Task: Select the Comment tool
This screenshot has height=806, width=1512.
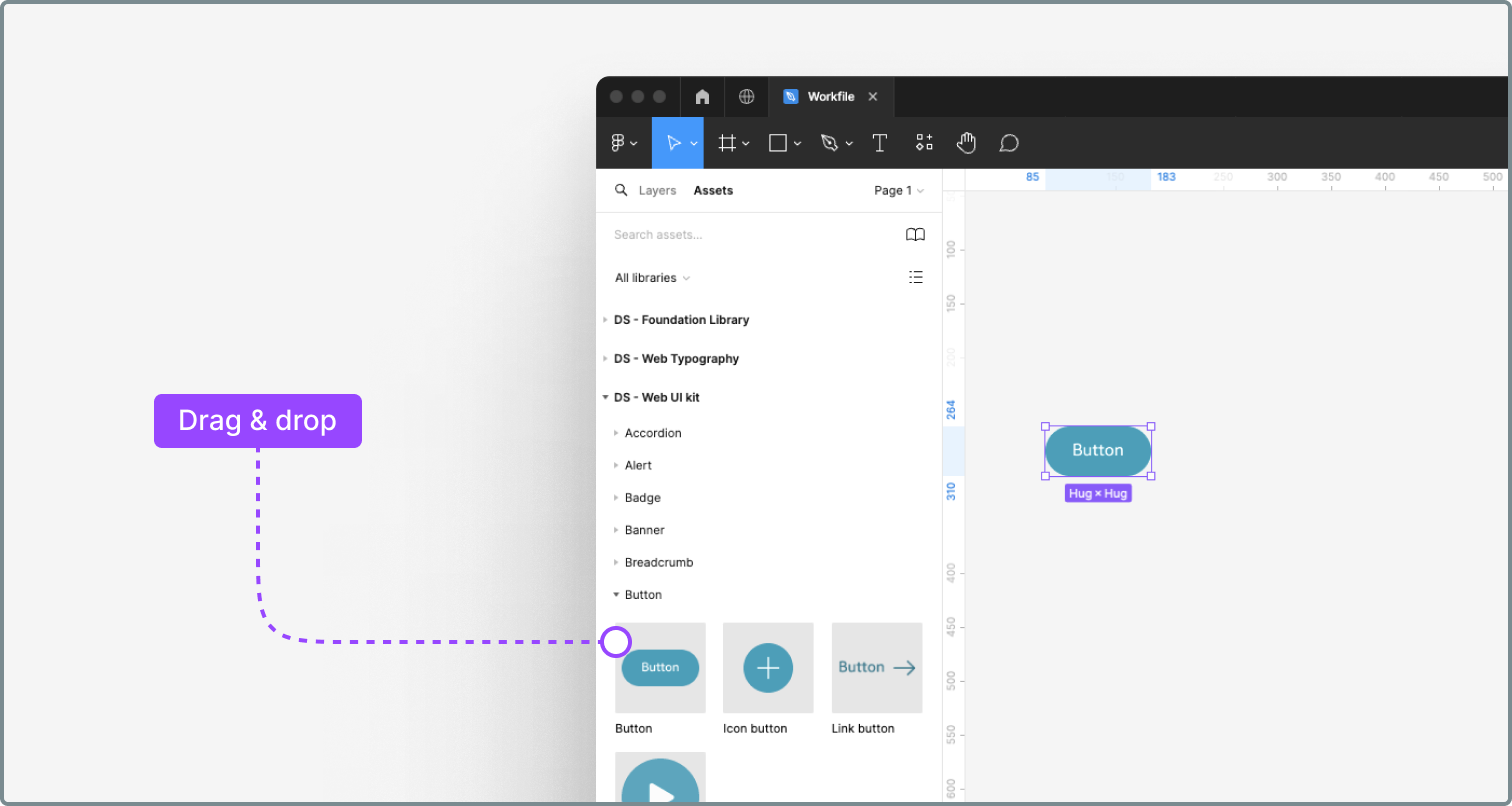Action: [x=1009, y=142]
